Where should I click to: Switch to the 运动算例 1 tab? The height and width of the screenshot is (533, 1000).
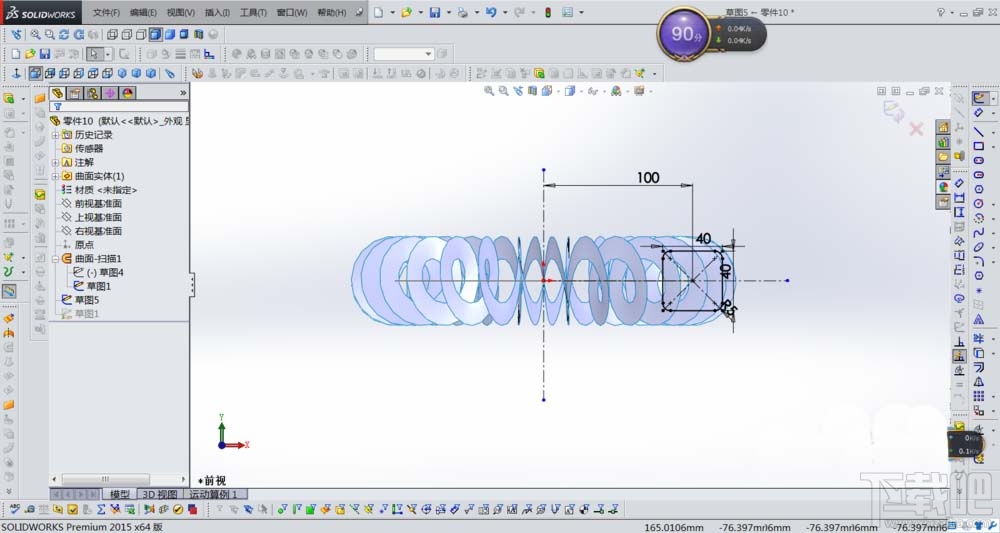pyautogui.click(x=215, y=494)
